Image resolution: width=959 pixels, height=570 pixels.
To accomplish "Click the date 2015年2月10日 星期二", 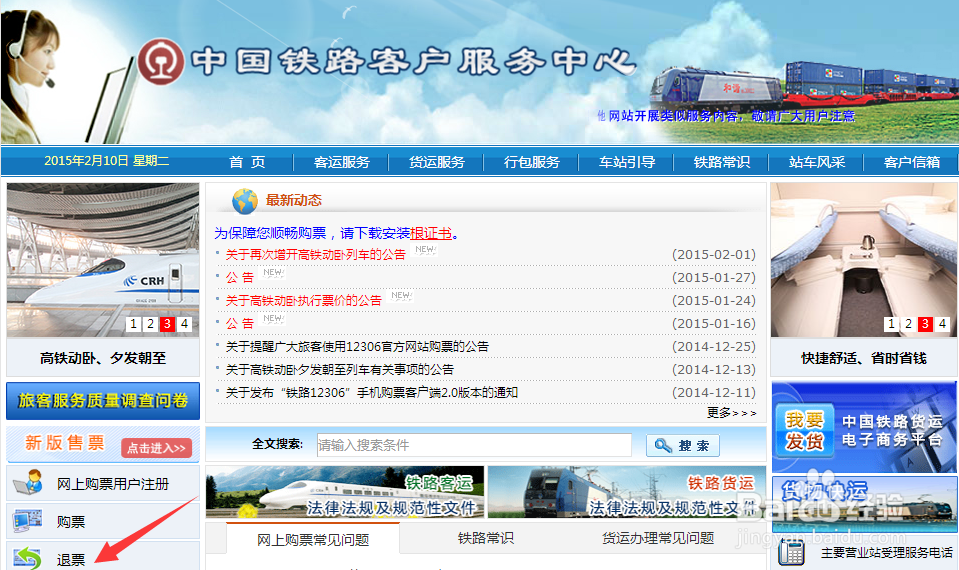I will [106, 161].
